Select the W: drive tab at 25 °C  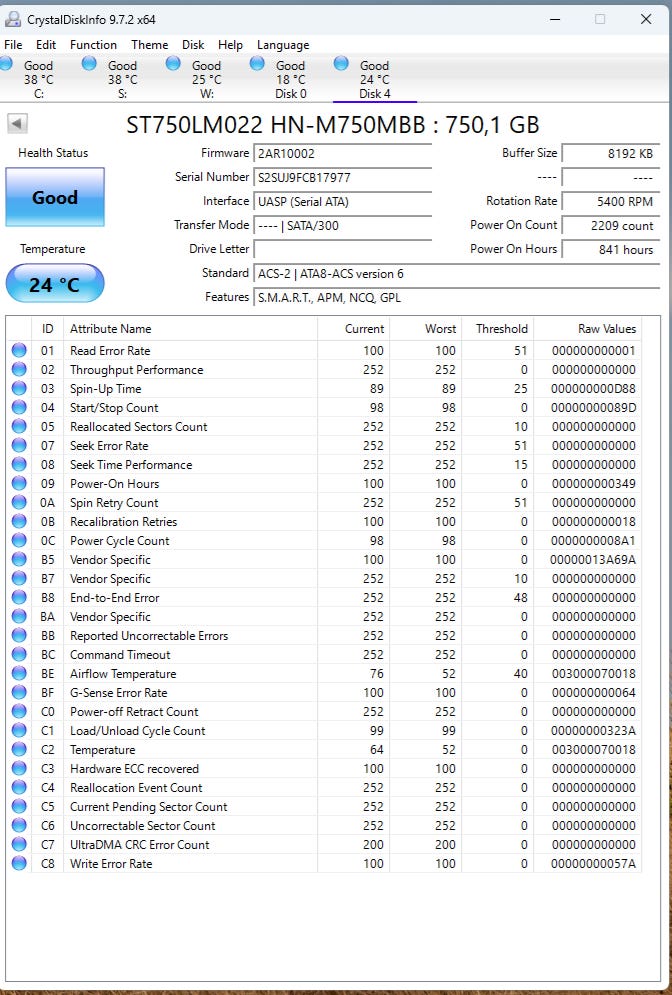point(206,79)
